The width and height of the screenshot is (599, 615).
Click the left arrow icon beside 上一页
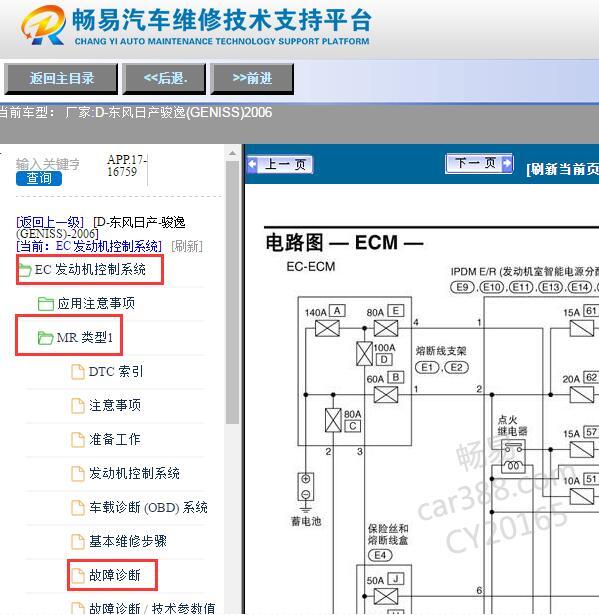tap(252, 164)
